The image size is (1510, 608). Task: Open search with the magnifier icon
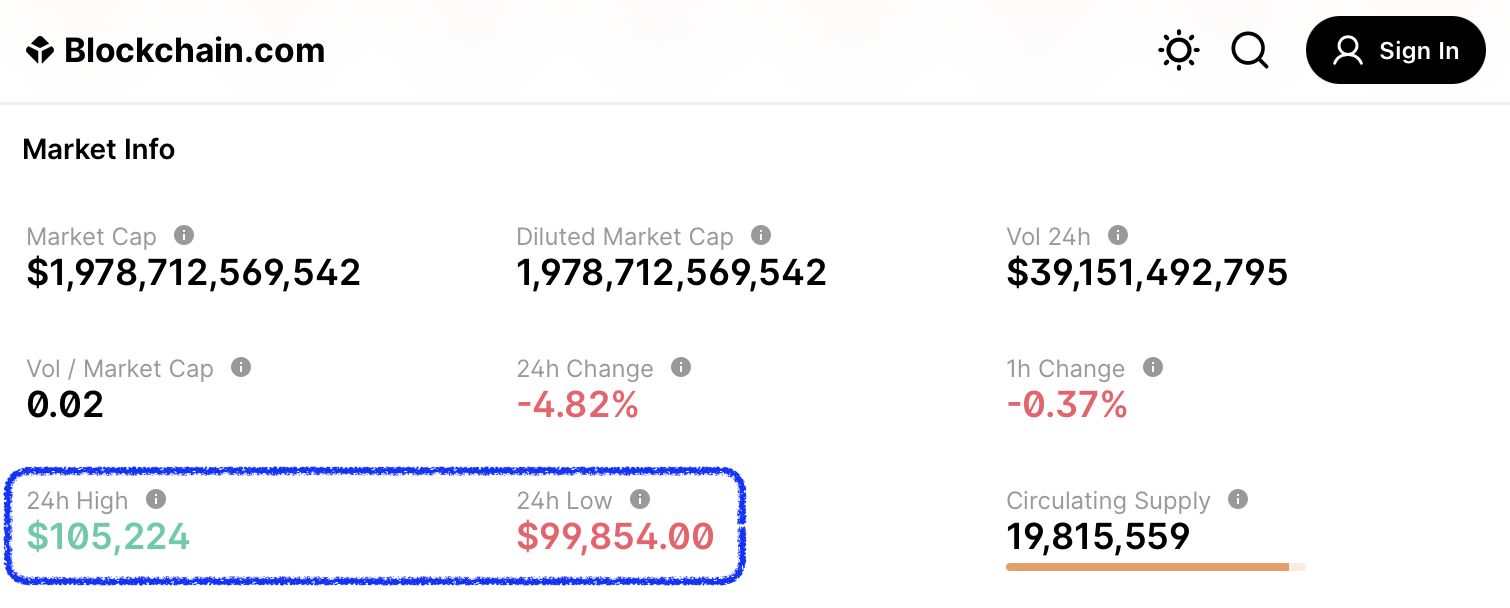pos(1249,50)
